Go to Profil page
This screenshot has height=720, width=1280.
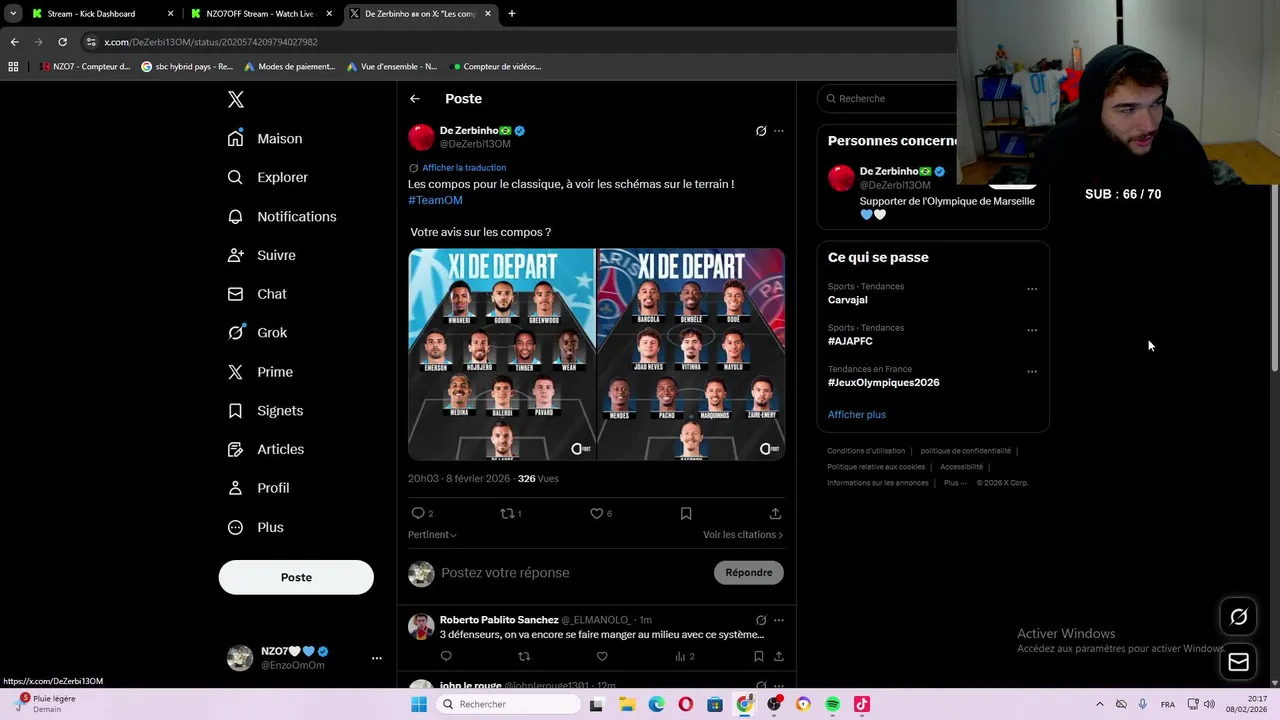pos(258,488)
